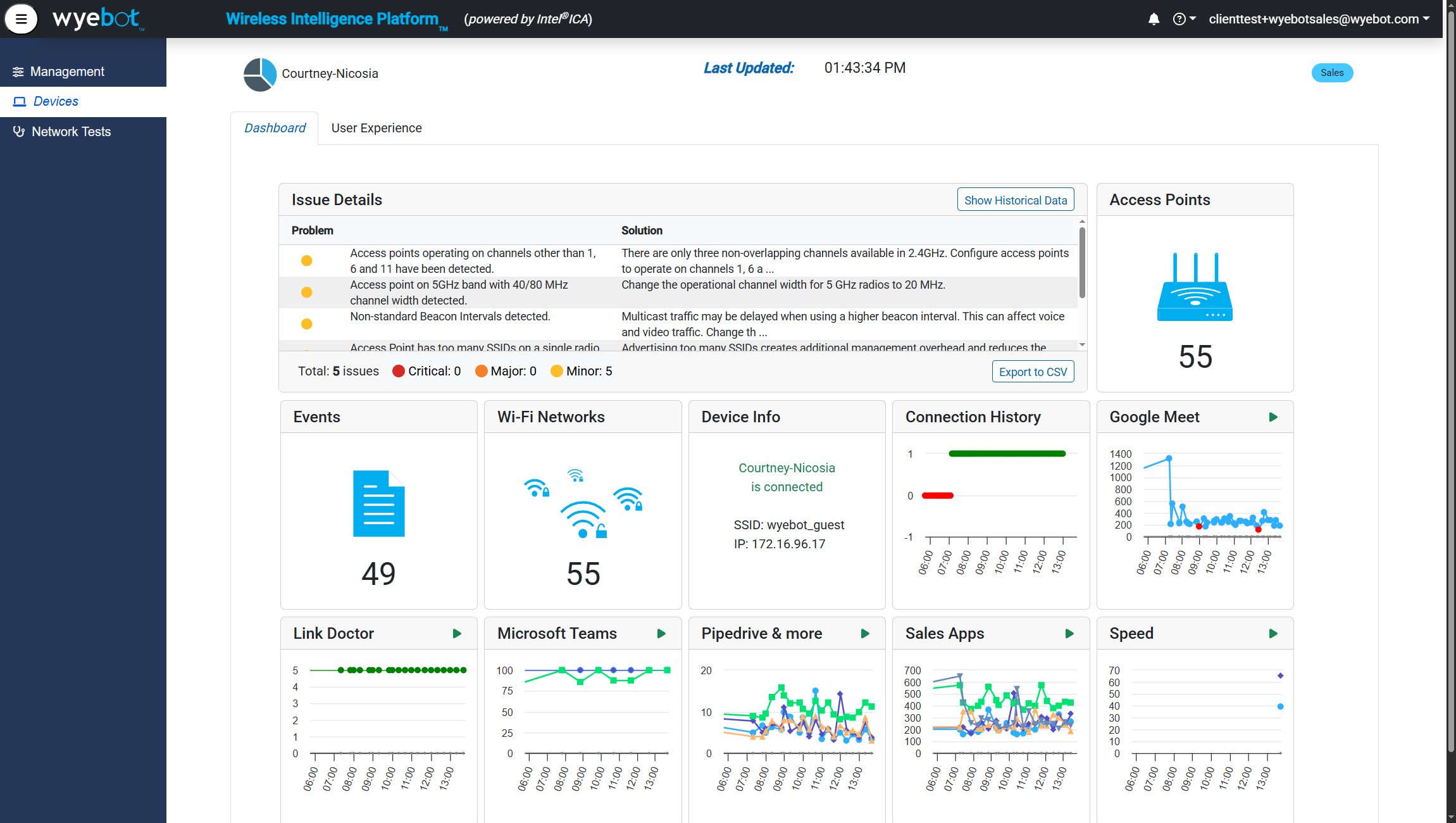This screenshot has width=1456, height=823.
Task: Run the Link Doctor test arrow
Action: (457, 634)
